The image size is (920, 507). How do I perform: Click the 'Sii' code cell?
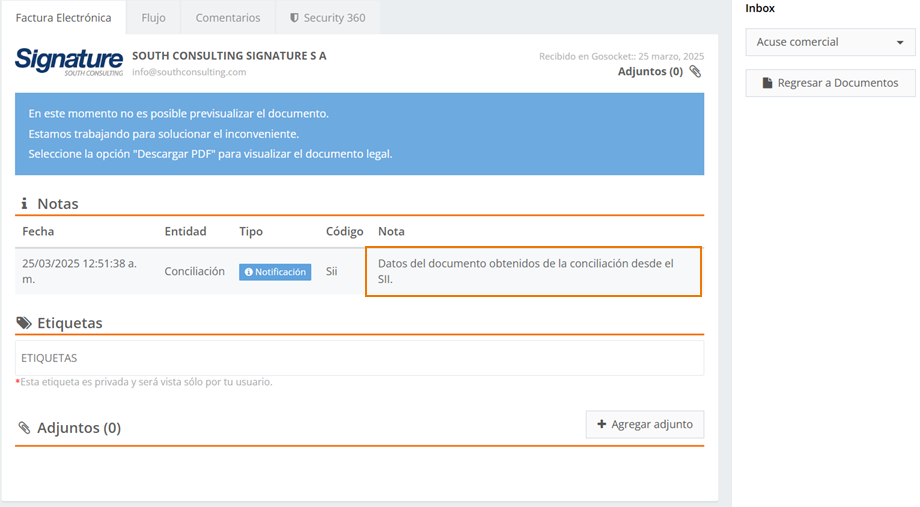coord(332,271)
